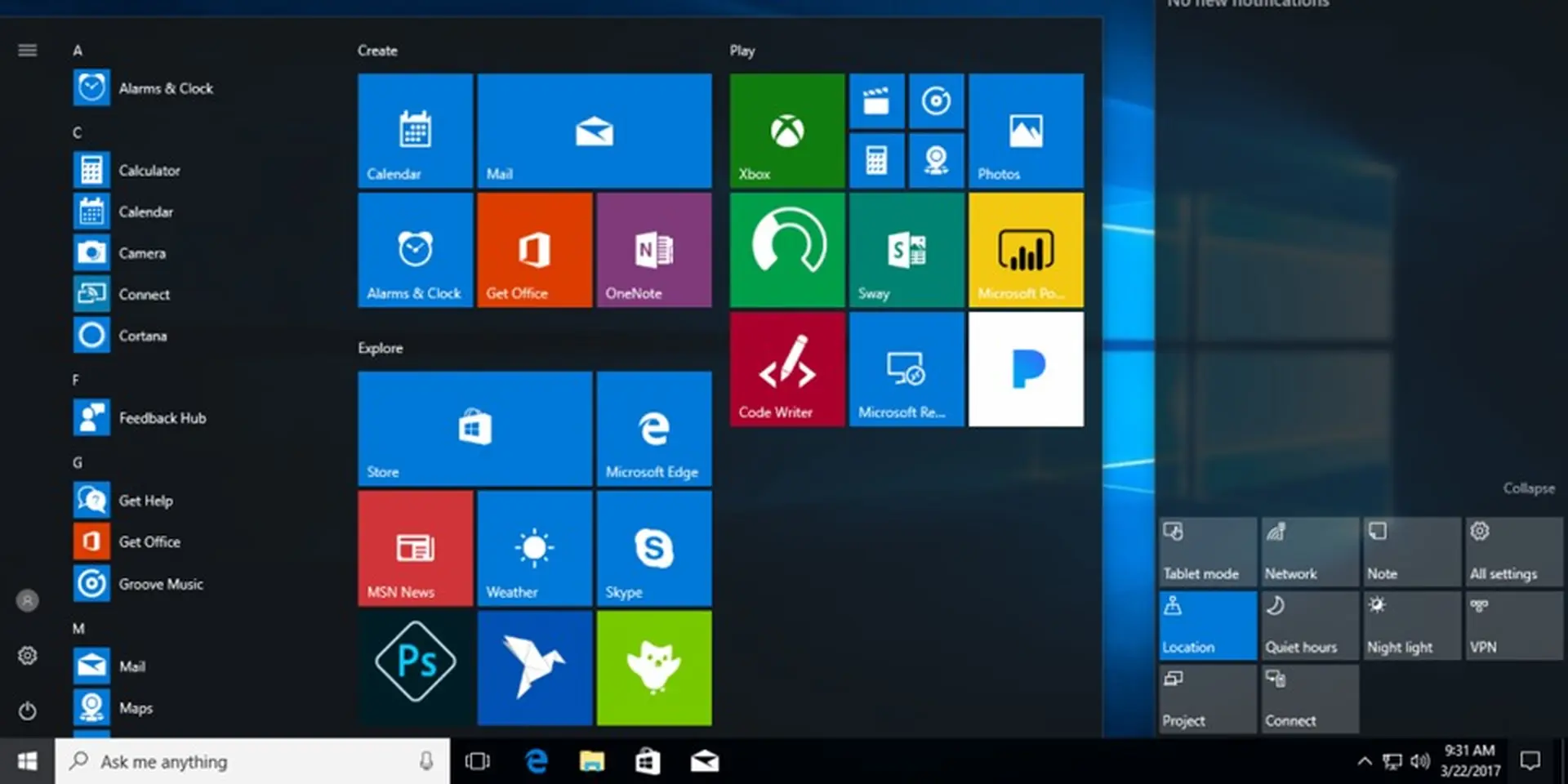Open the Groove Music app

point(161,584)
